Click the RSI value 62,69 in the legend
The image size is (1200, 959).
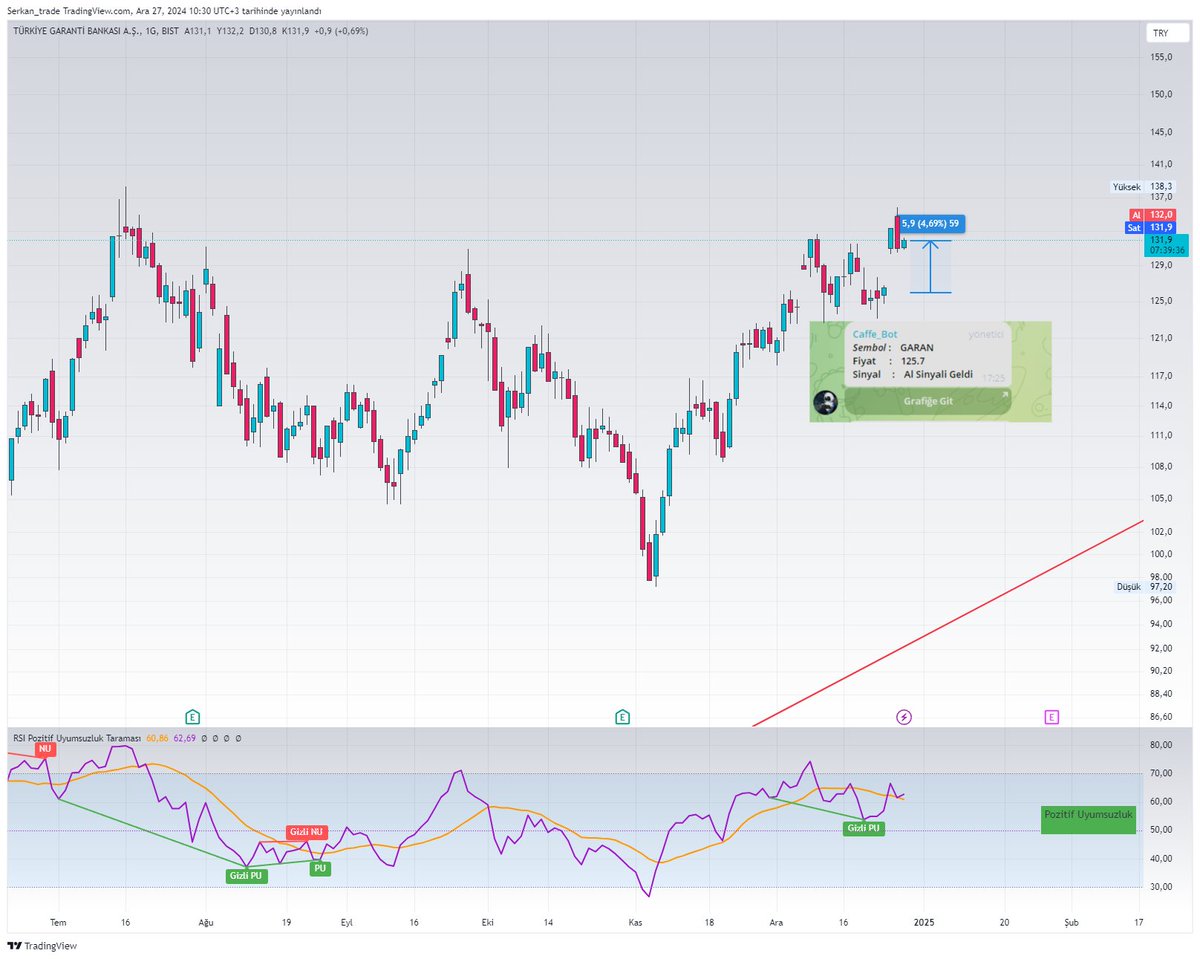click(184, 738)
